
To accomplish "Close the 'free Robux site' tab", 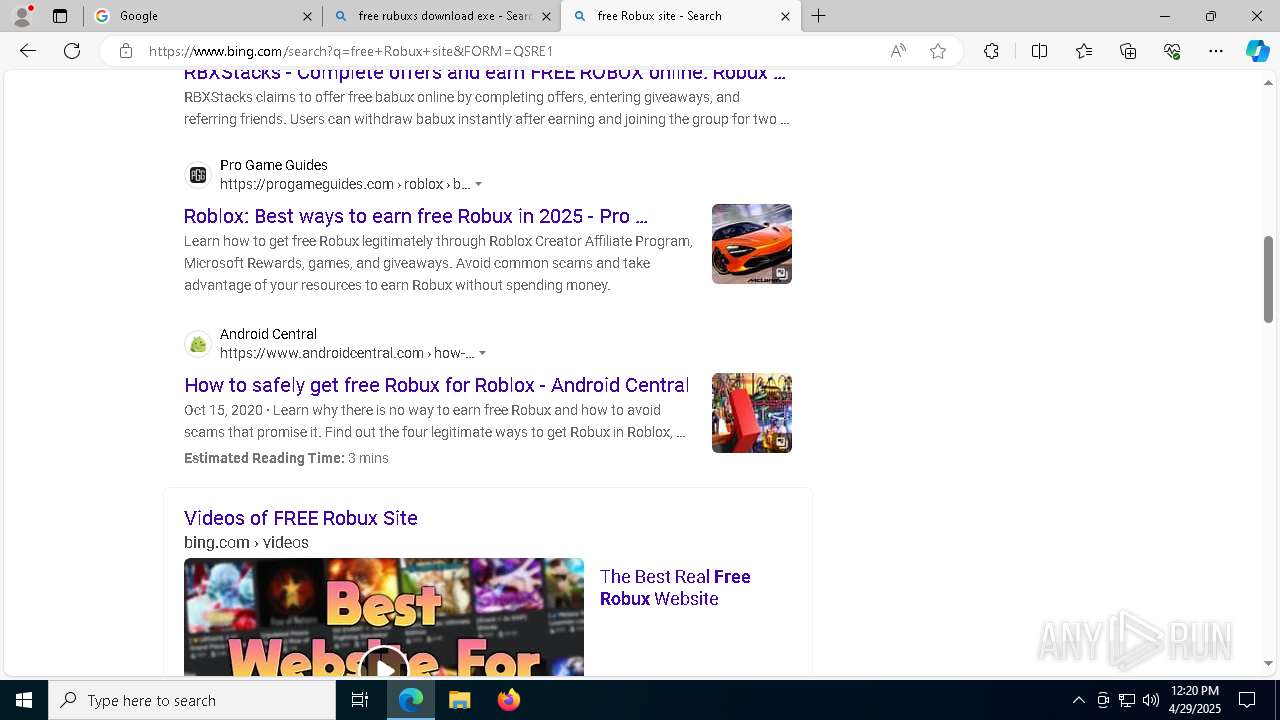I will (x=785, y=16).
